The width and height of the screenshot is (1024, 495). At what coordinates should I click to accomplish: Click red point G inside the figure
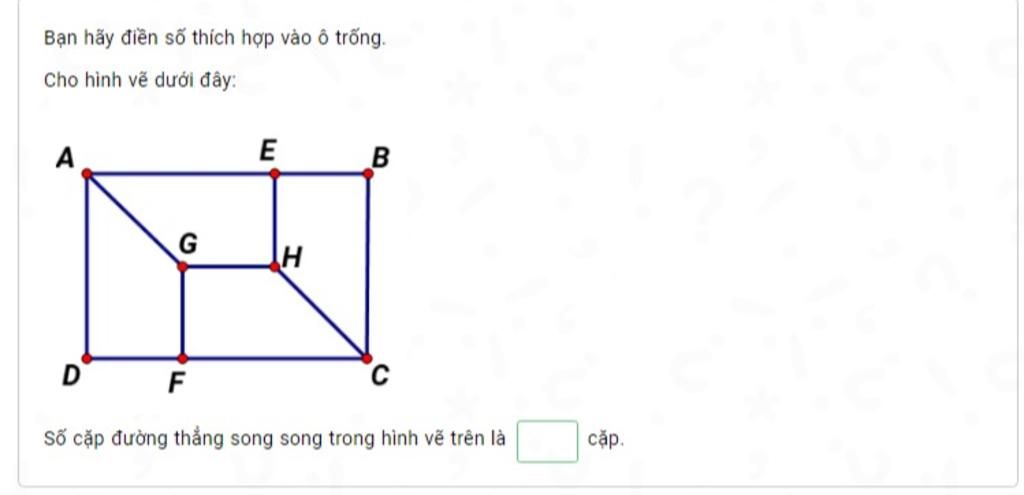[183, 266]
